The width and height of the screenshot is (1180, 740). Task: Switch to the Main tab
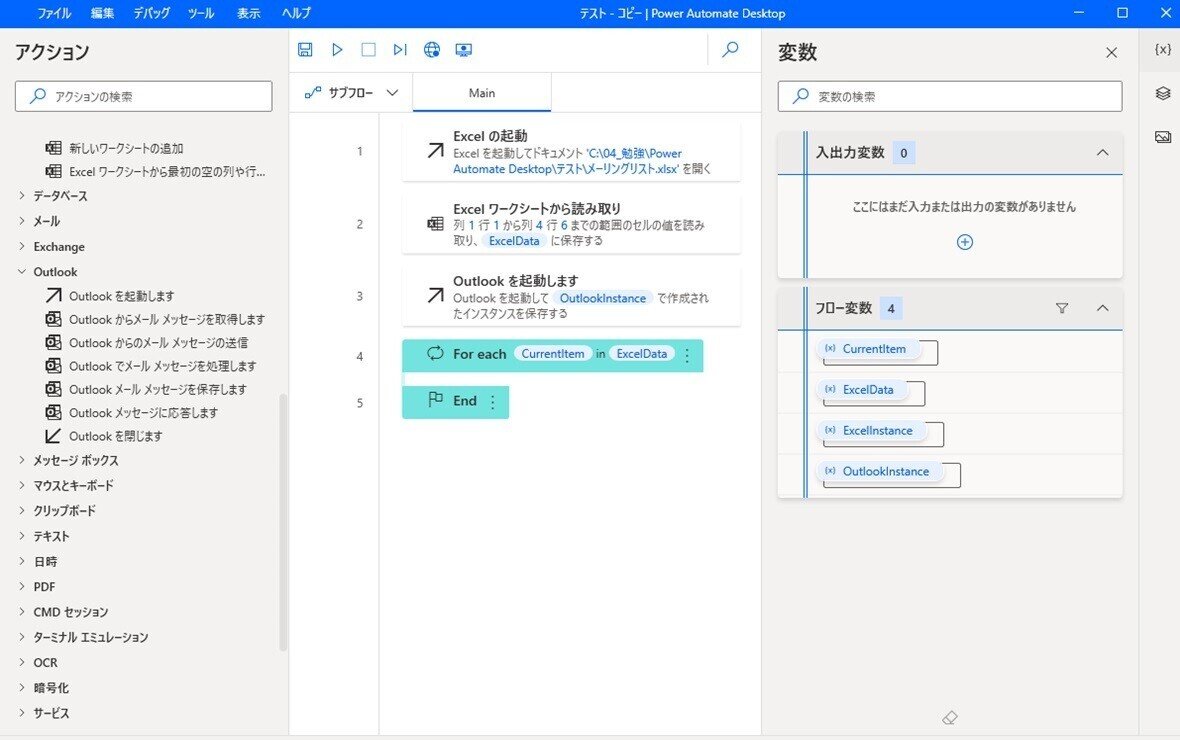(x=482, y=93)
